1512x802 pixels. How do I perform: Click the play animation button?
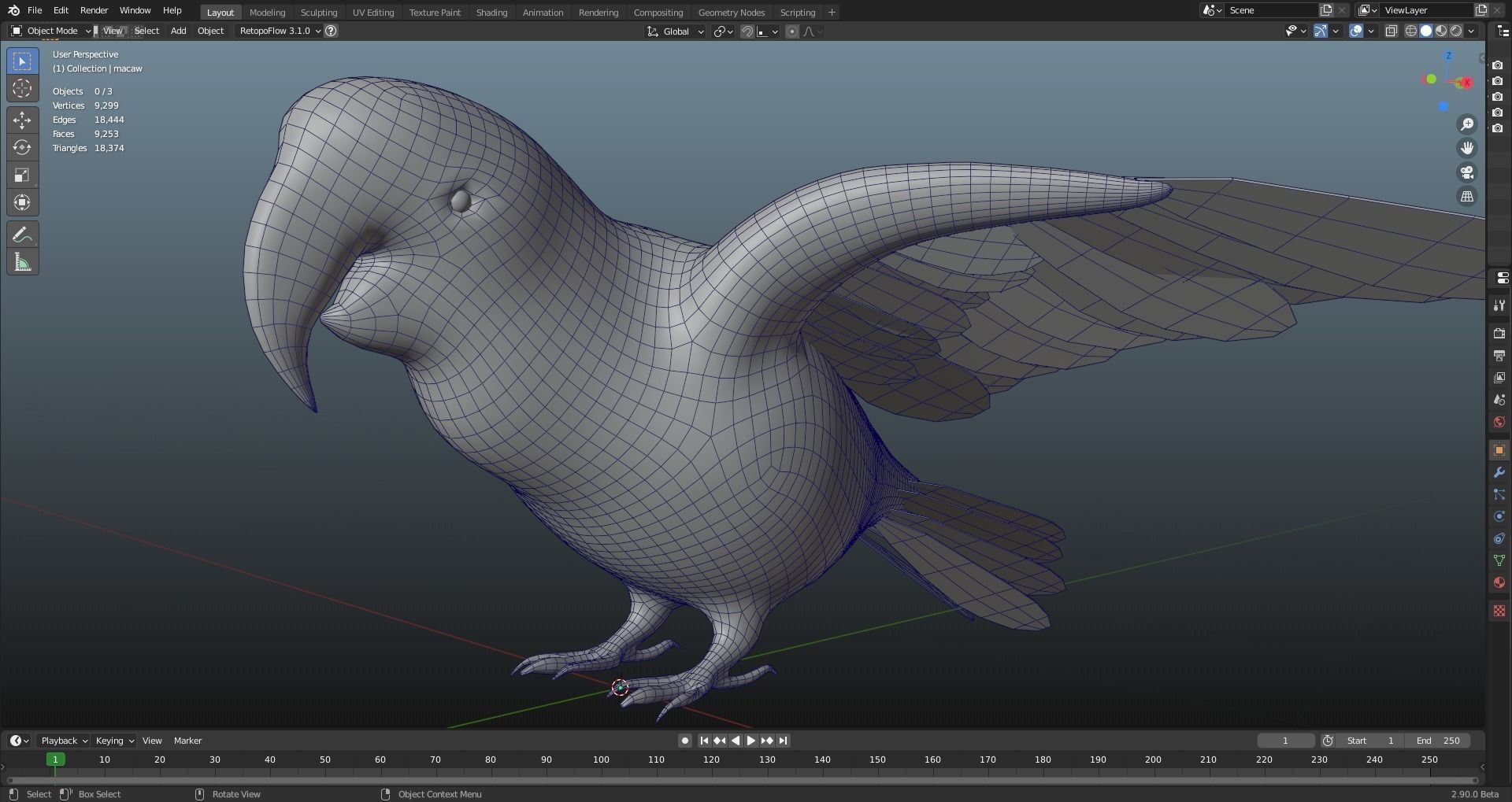751,741
